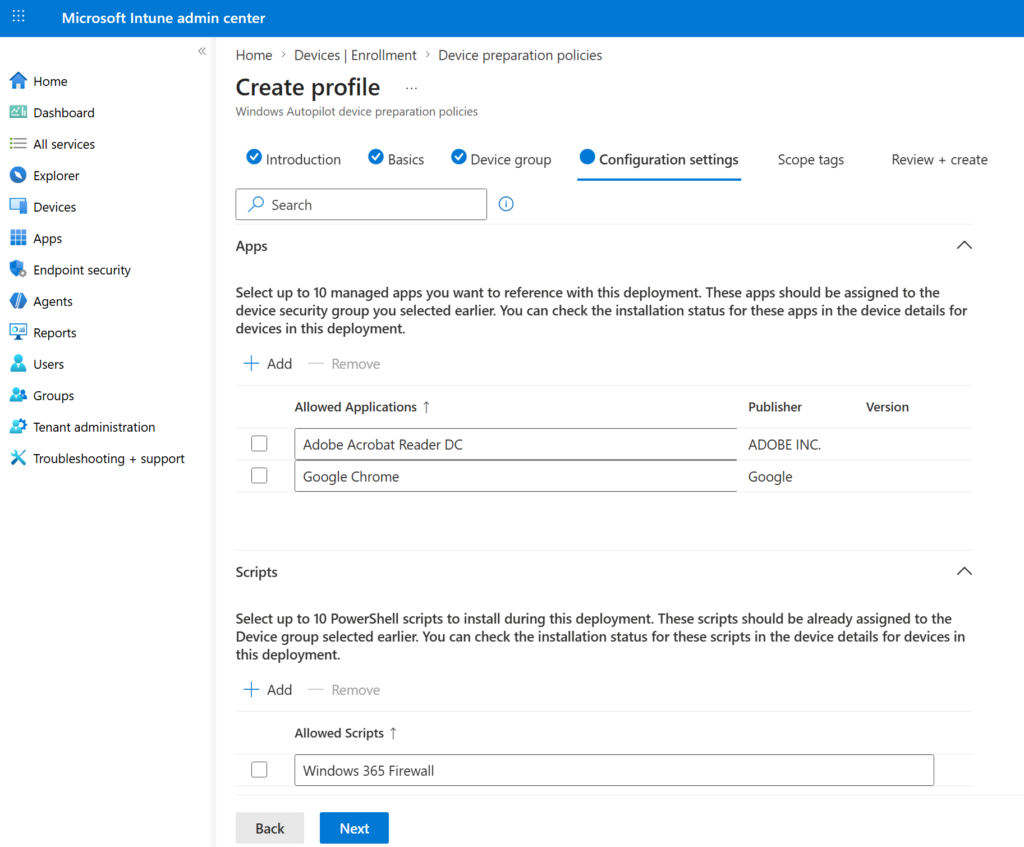Select the Google Chrome row checkbox
The height and width of the screenshot is (847, 1024).
click(259, 476)
